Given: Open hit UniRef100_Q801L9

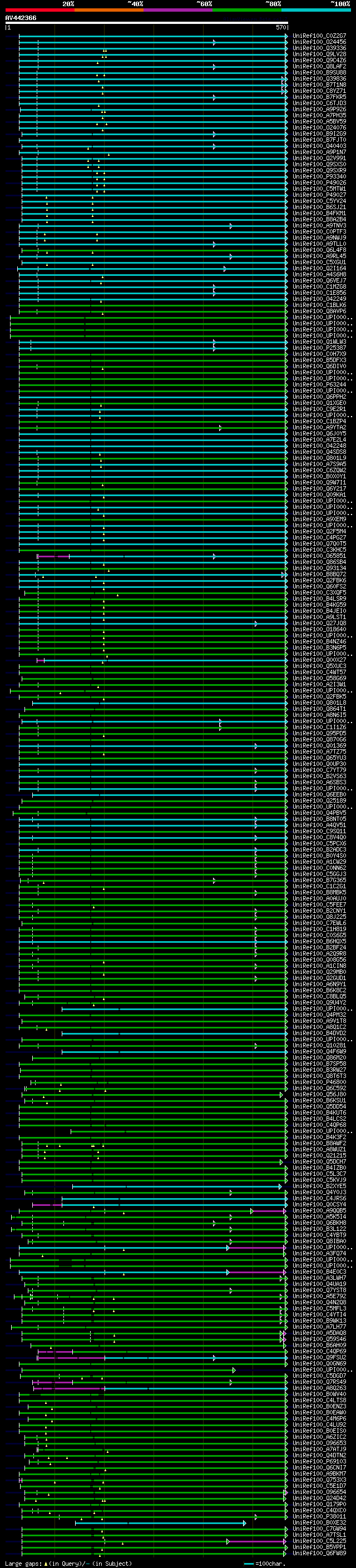Looking at the screenshot, I should point(319,458).
